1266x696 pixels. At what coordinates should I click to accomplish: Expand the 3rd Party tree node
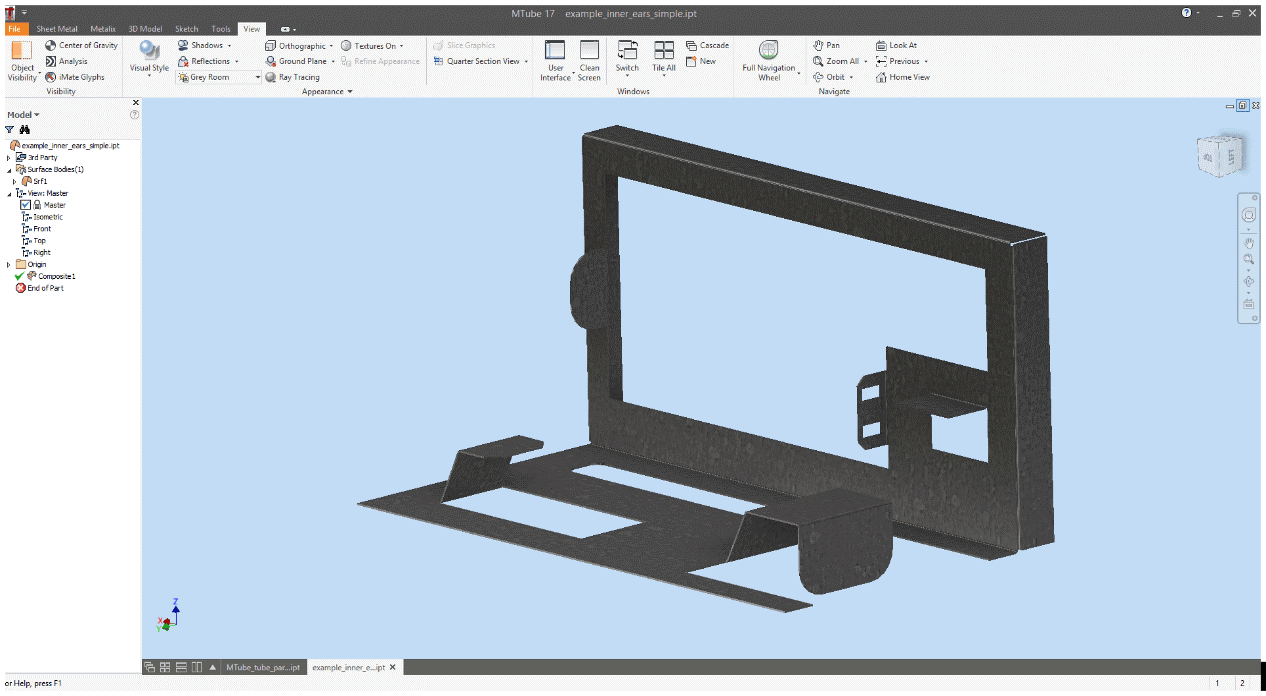tap(9, 158)
